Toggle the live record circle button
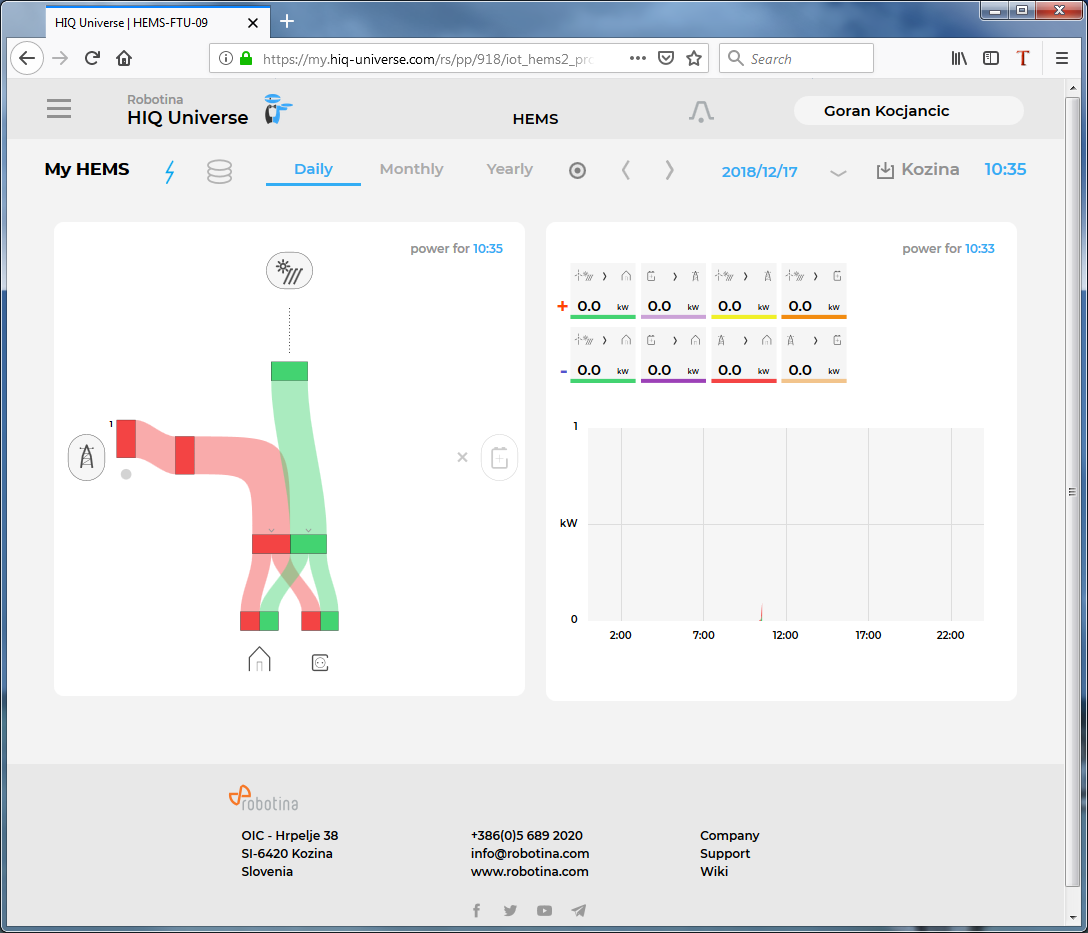 point(577,170)
